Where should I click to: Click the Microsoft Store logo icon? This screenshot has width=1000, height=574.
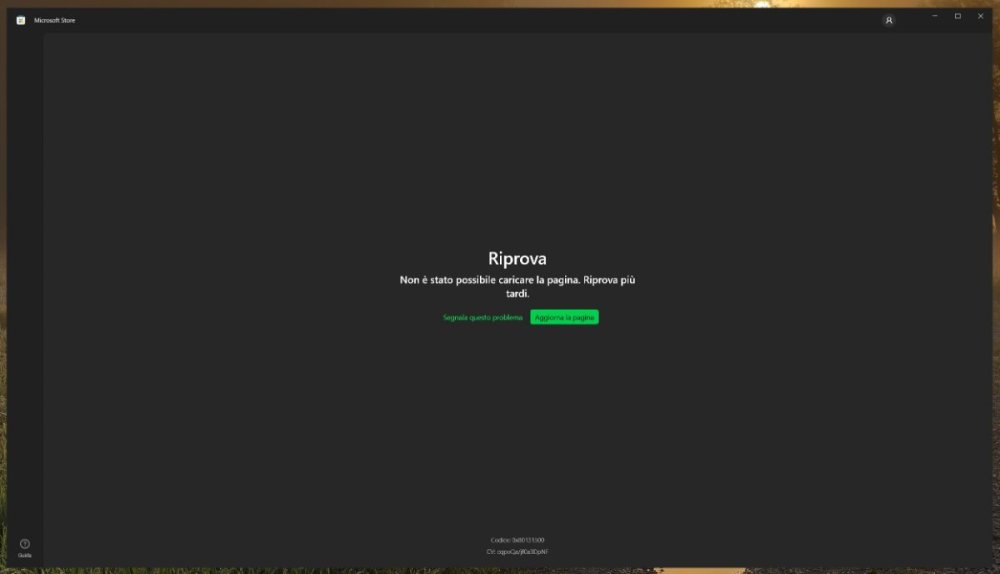click(21, 20)
